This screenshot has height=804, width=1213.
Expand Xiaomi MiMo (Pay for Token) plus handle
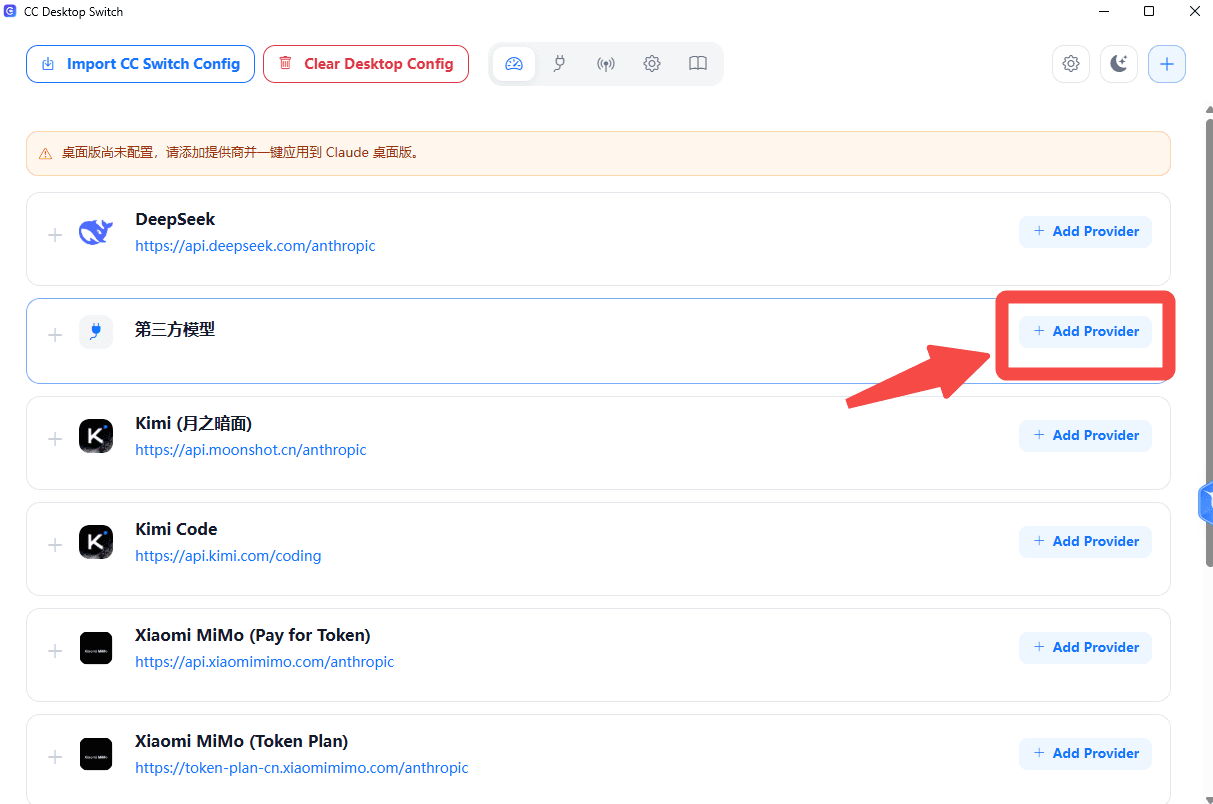(55, 651)
